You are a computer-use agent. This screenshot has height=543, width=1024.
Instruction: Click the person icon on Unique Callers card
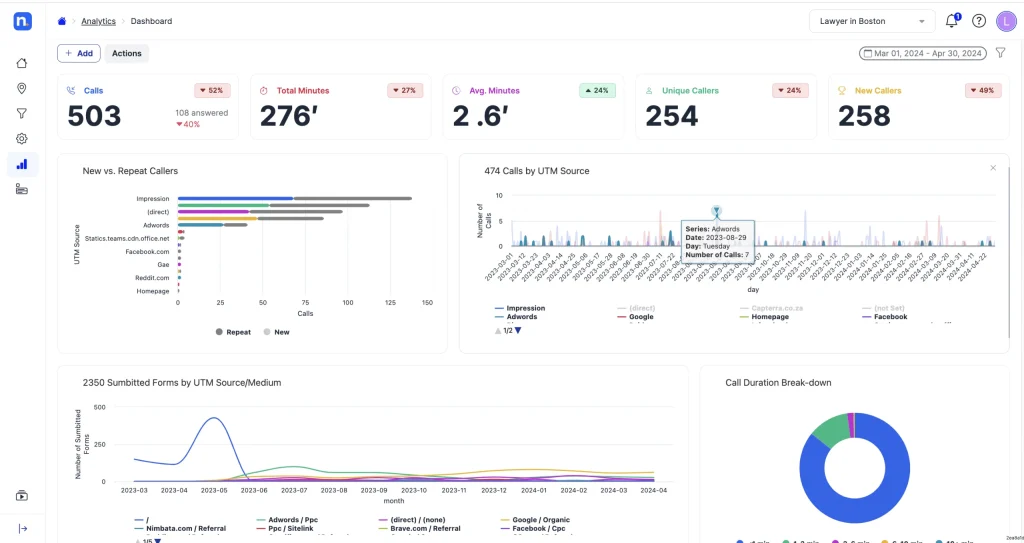648,91
